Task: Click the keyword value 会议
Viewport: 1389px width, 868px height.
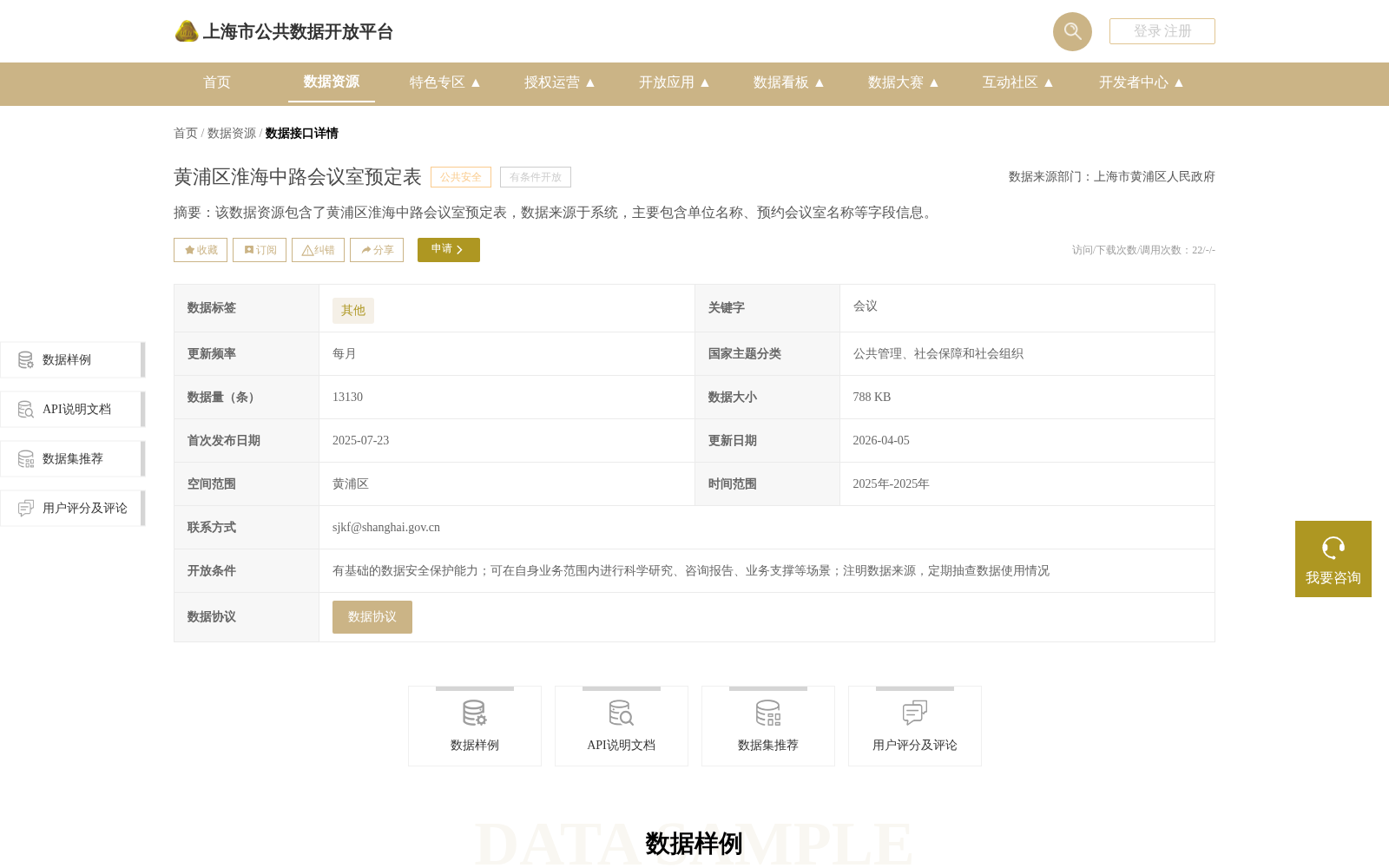Action: (866, 306)
